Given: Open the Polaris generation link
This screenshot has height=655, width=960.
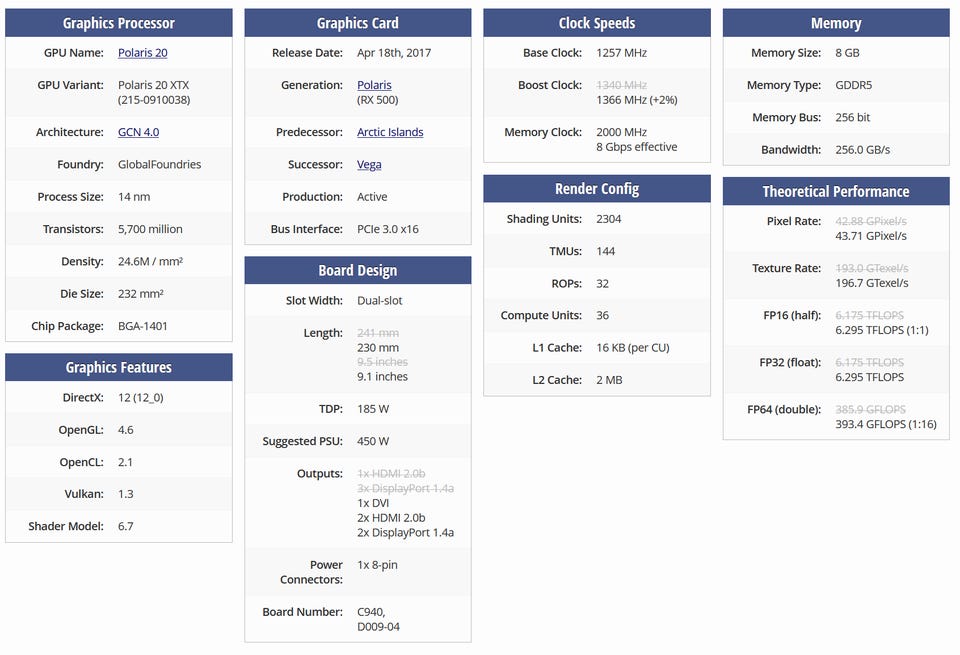Looking at the screenshot, I should [374, 85].
